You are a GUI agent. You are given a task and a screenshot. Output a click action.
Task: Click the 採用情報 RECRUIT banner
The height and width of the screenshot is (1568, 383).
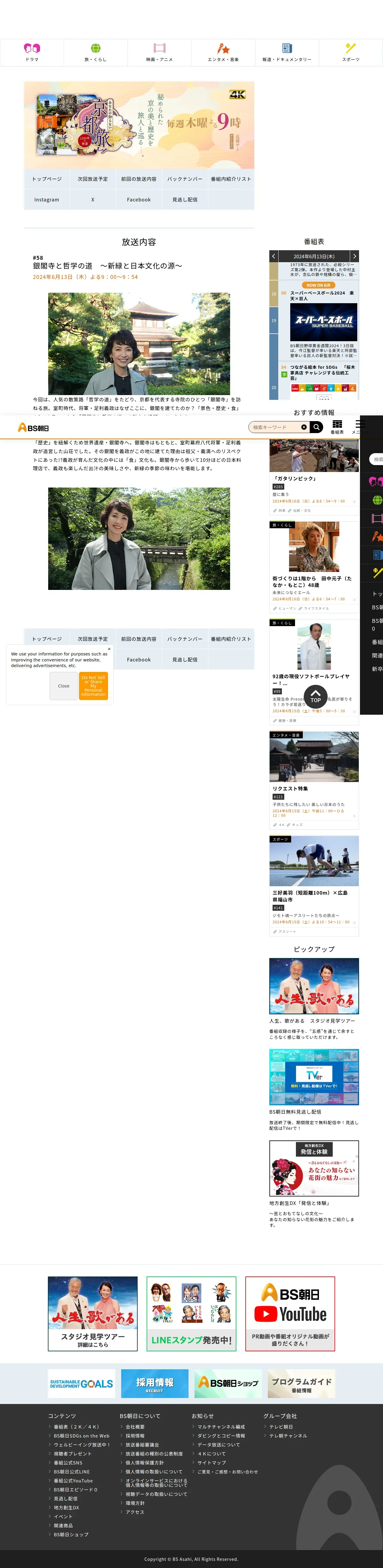[155, 1384]
